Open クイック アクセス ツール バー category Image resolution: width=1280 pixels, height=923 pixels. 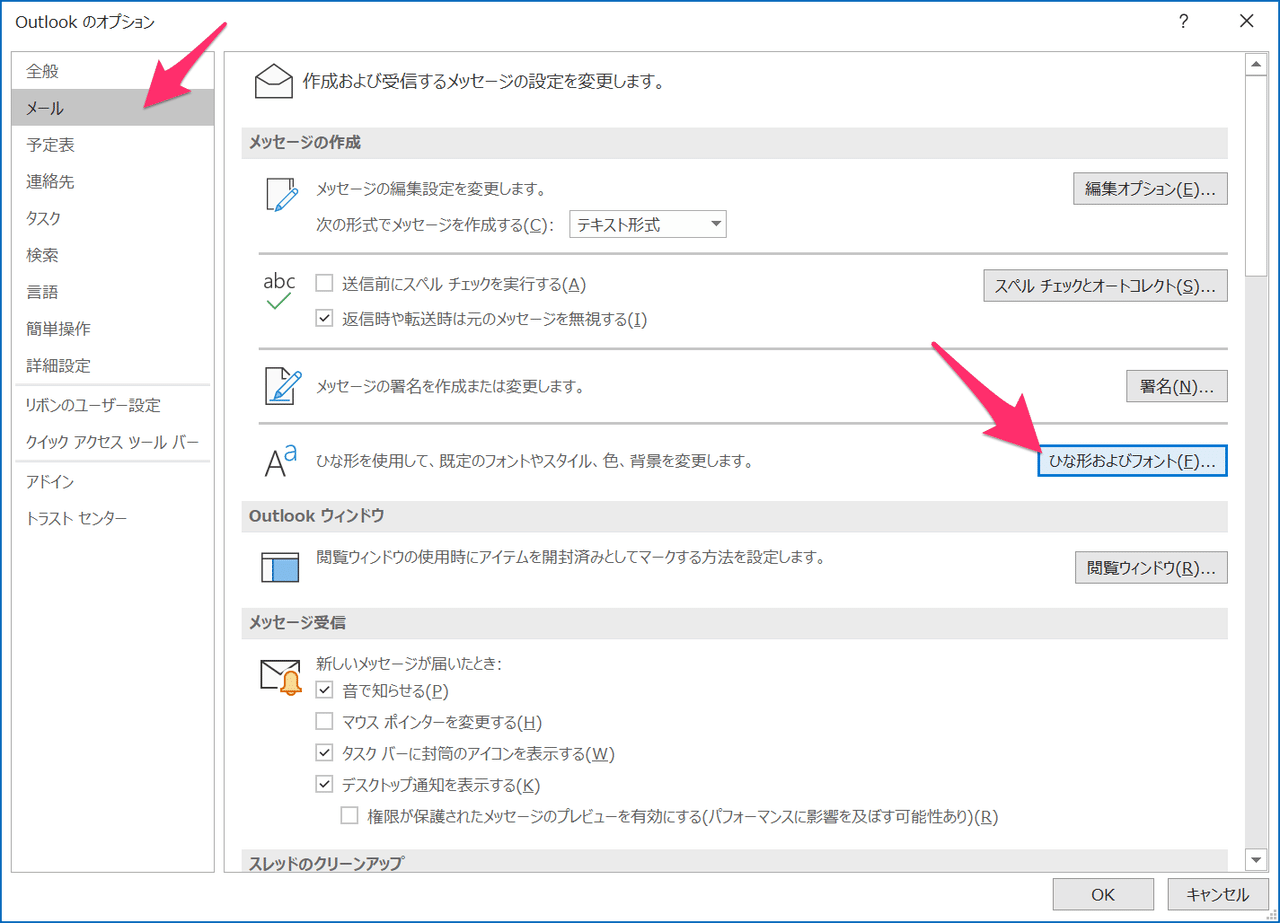[x=113, y=442]
